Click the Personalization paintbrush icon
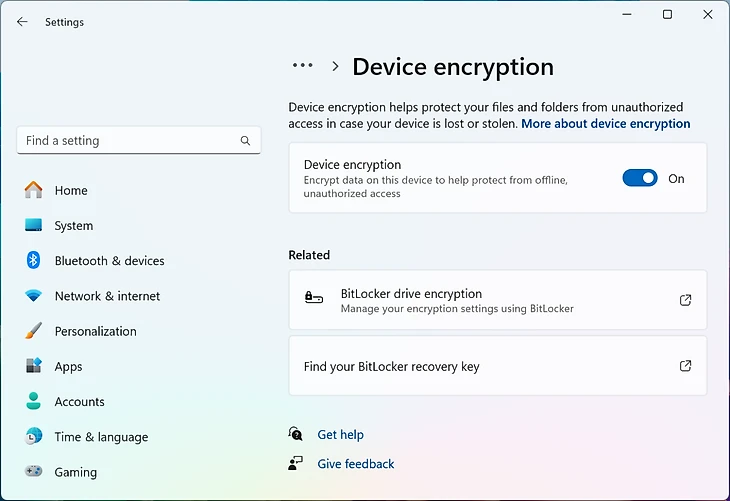Image resolution: width=730 pixels, height=501 pixels. 34,331
